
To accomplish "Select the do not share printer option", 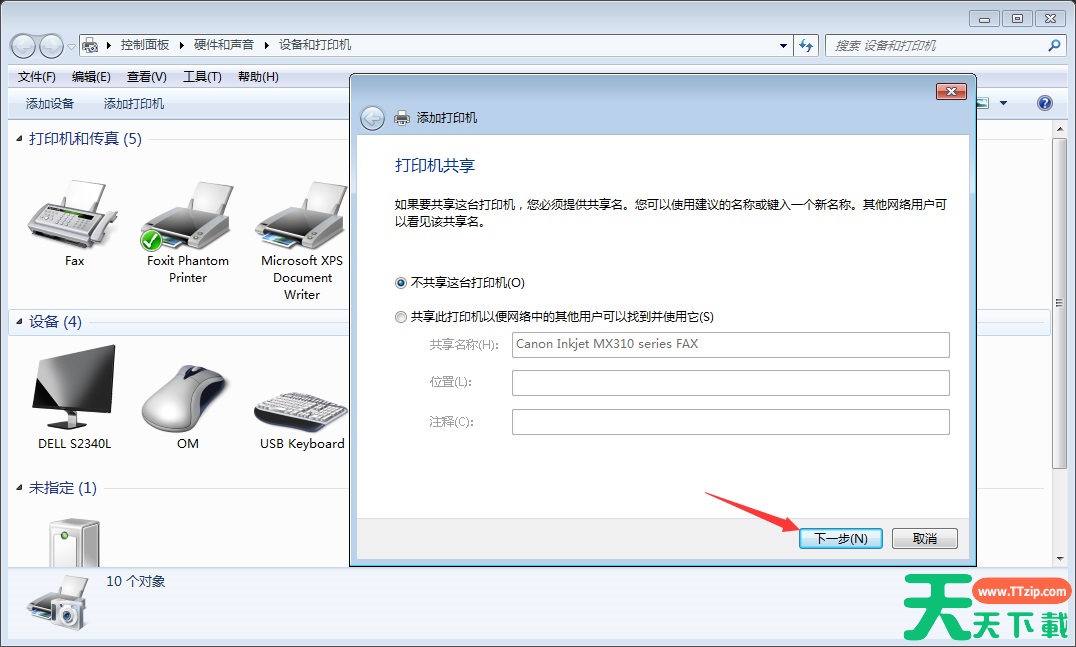I will tap(402, 283).
